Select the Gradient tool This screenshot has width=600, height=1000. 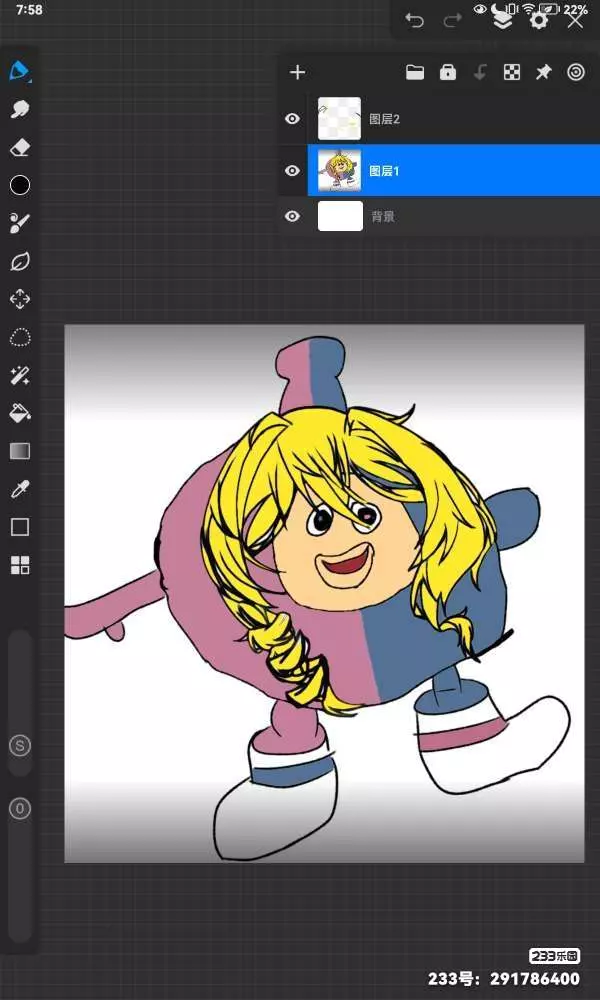(x=19, y=451)
